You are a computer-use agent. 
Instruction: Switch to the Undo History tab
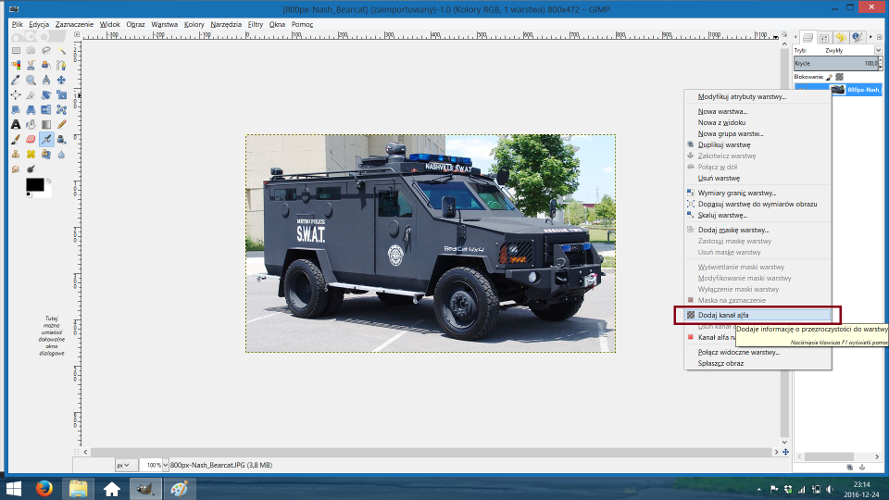point(841,37)
